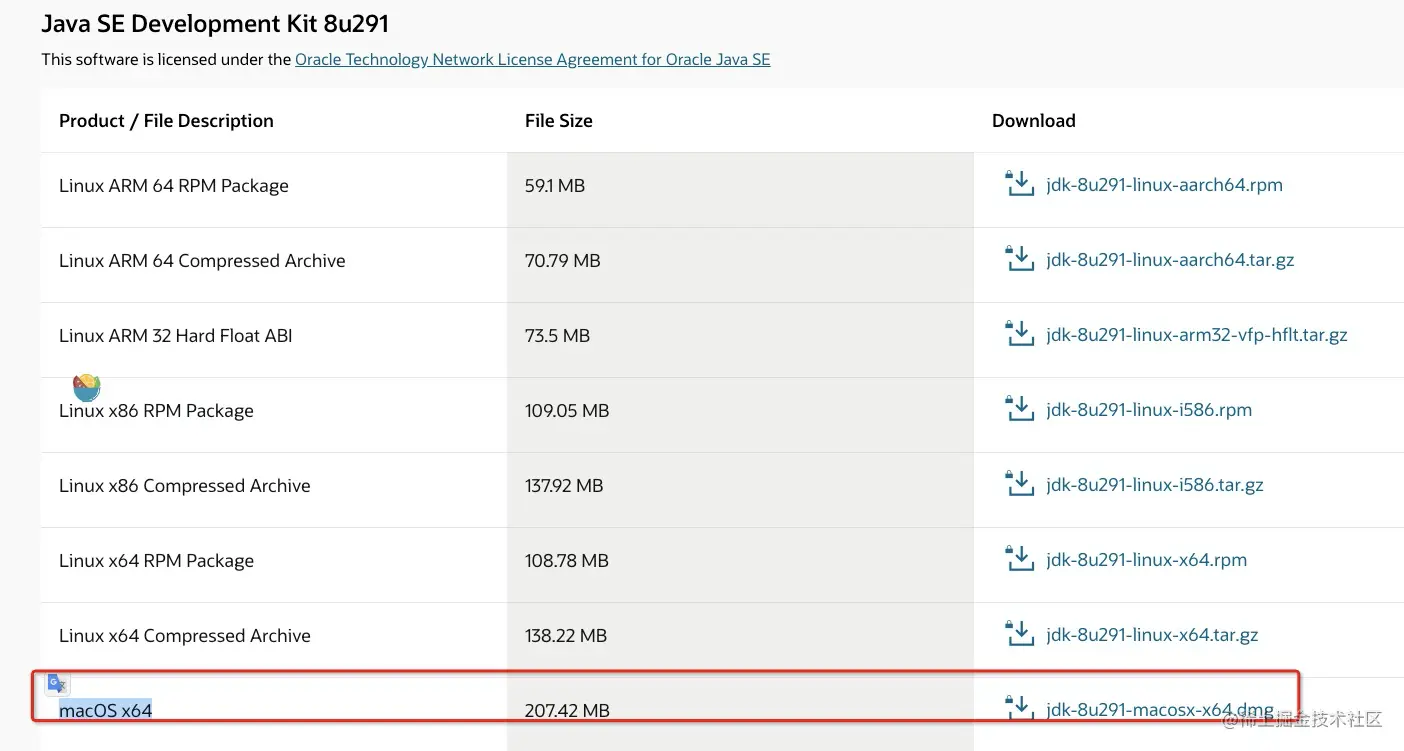Click download icon beside jdk-8u291-linux-aarch64.rpm
This screenshot has height=751, width=1404.
click(x=1018, y=184)
